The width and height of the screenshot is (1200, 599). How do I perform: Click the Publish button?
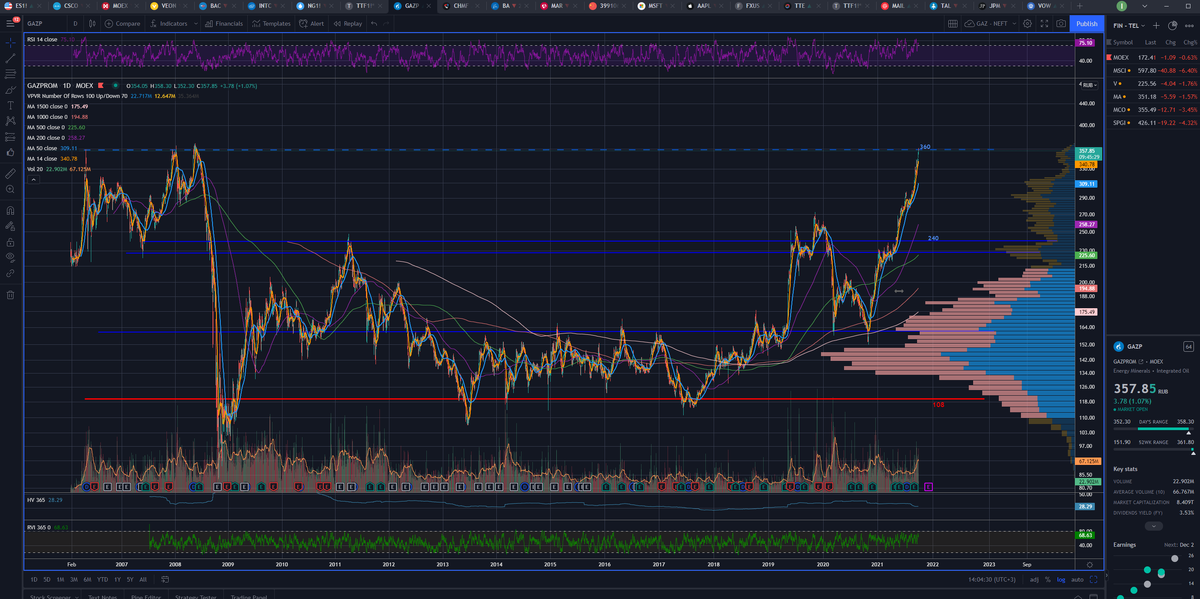1086,23
